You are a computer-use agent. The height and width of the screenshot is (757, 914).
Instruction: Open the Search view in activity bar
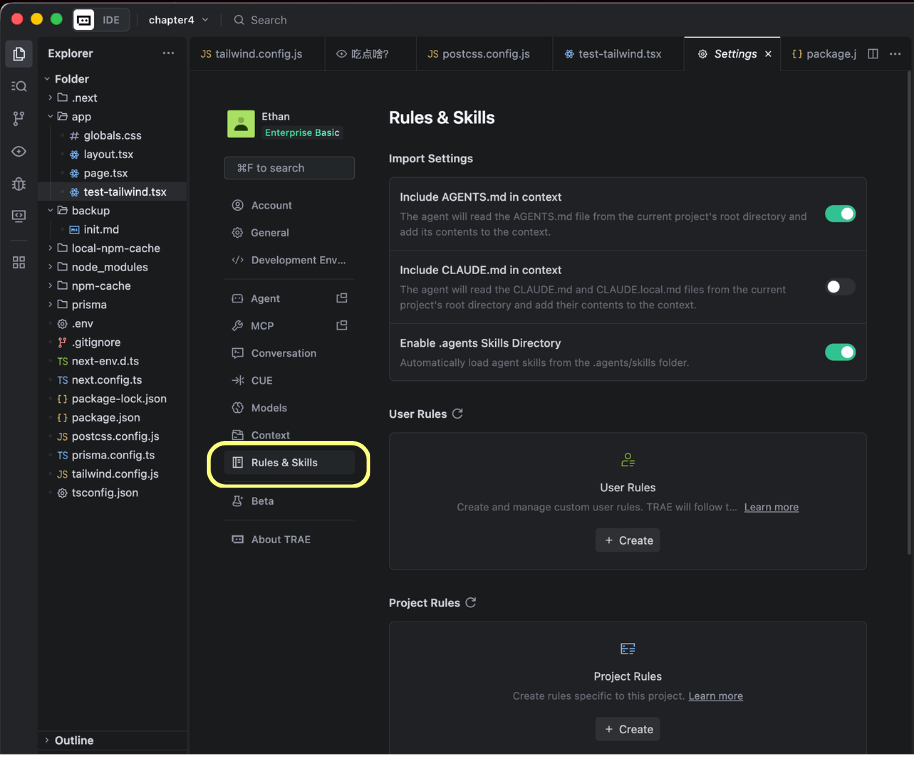click(19, 86)
